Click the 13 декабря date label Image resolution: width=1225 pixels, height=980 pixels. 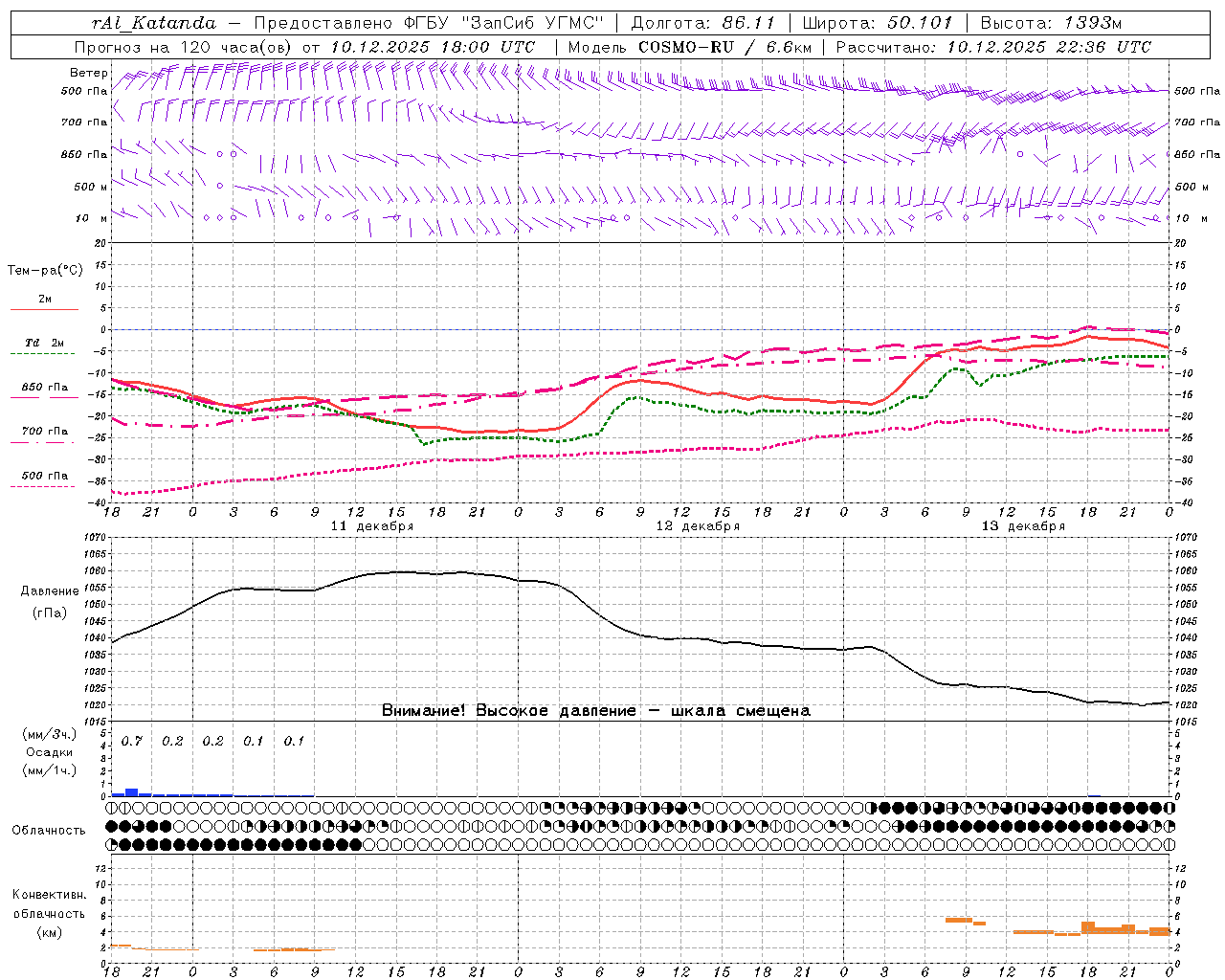coord(1023,526)
